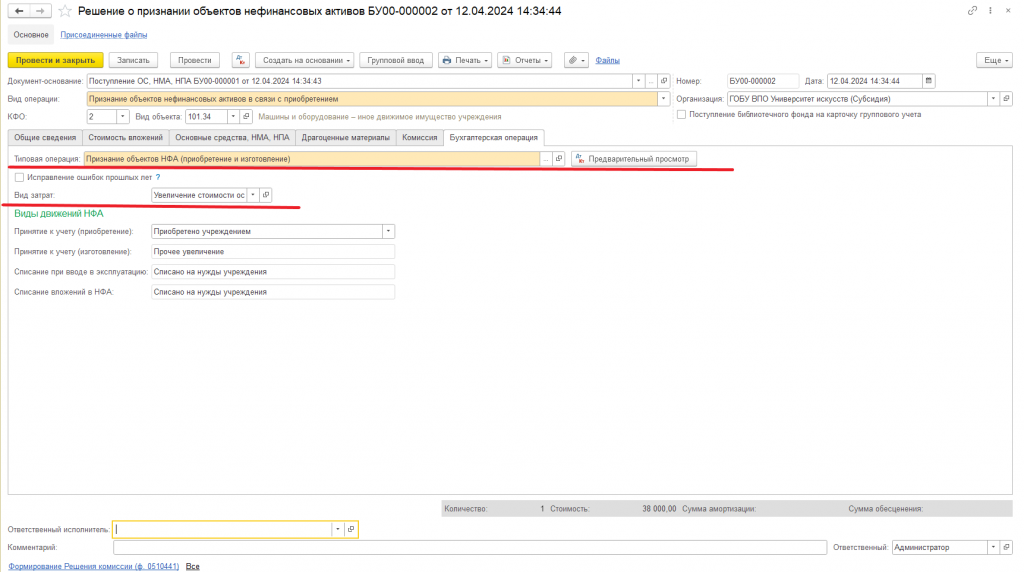The image size is (1024, 572).
Task: Click Групповой ввод button
Action: coord(396,60)
